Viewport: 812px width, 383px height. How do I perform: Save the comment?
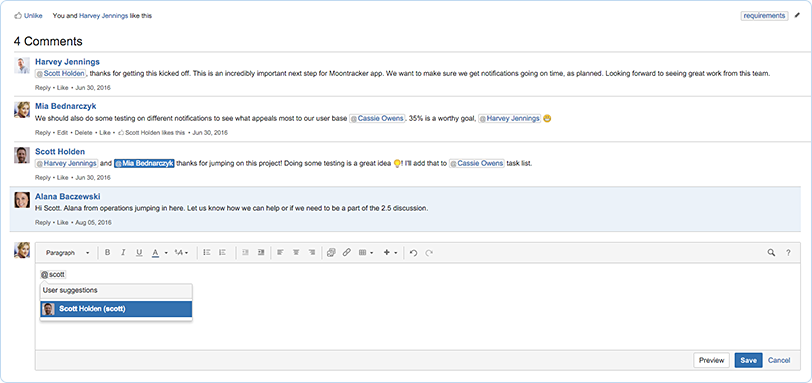click(748, 360)
